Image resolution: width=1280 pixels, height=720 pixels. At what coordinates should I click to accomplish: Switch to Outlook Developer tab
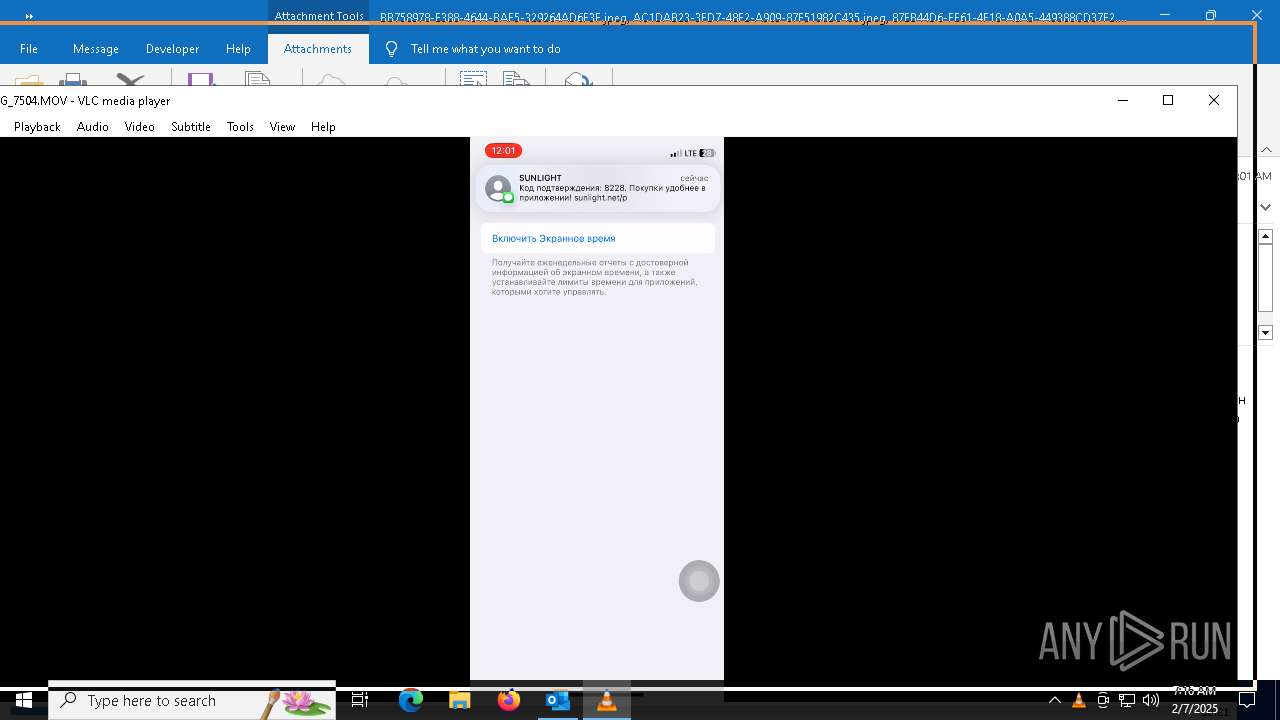pyautogui.click(x=172, y=49)
